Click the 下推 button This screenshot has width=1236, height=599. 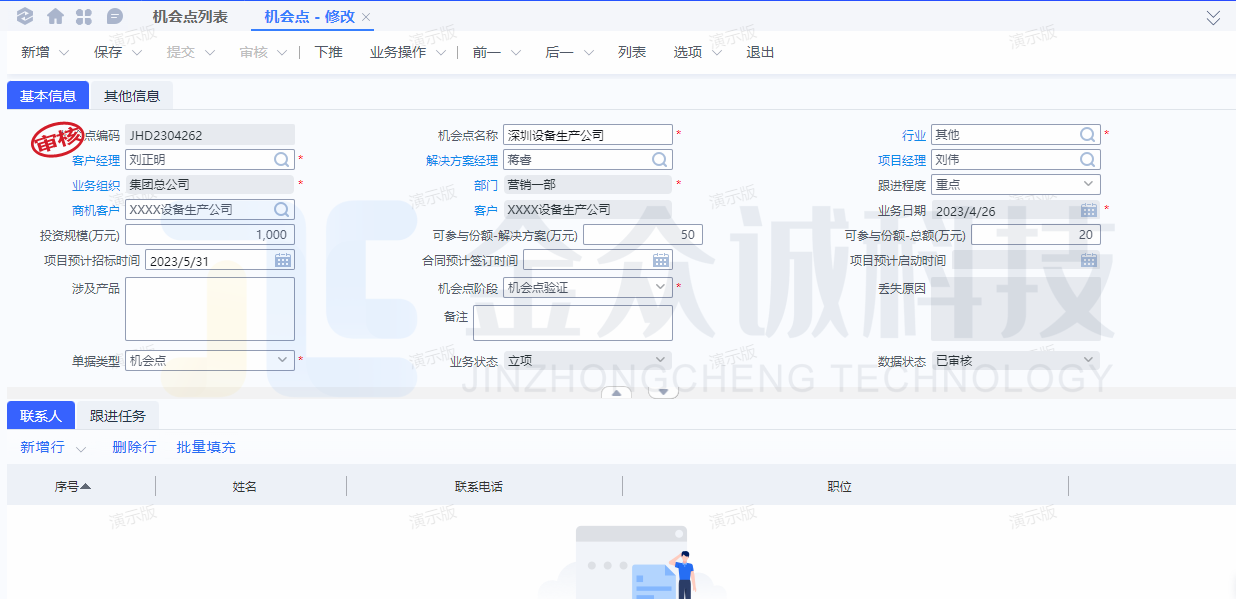coord(328,52)
